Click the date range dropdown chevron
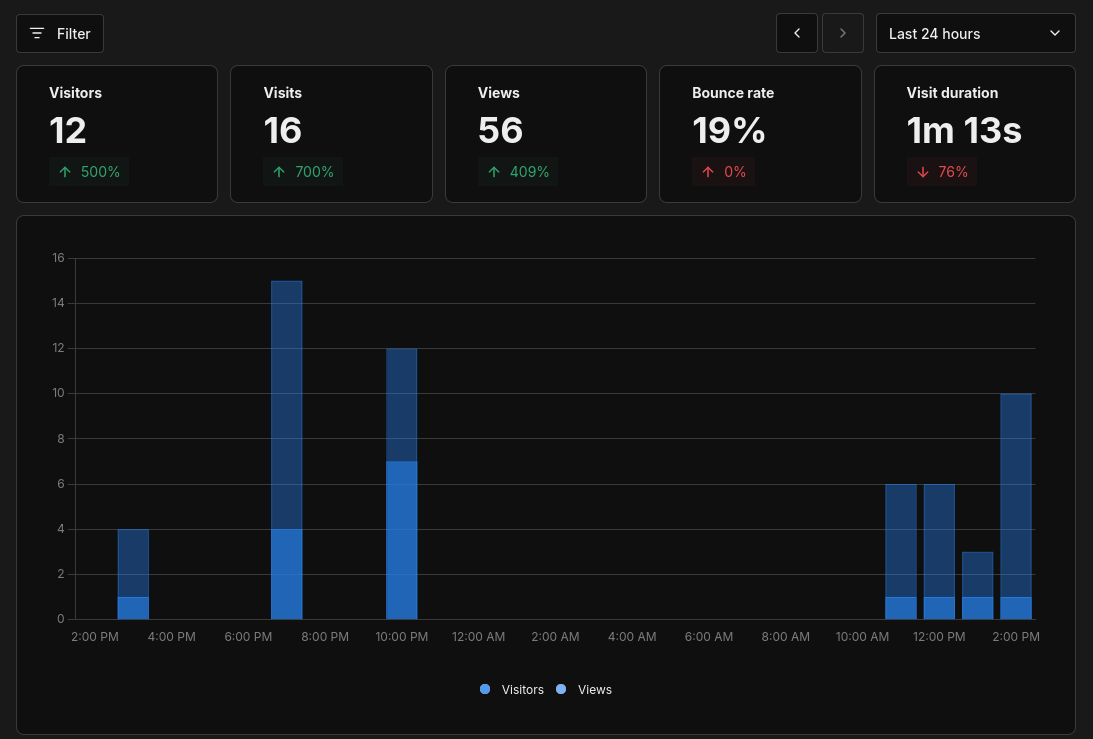 point(1055,33)
